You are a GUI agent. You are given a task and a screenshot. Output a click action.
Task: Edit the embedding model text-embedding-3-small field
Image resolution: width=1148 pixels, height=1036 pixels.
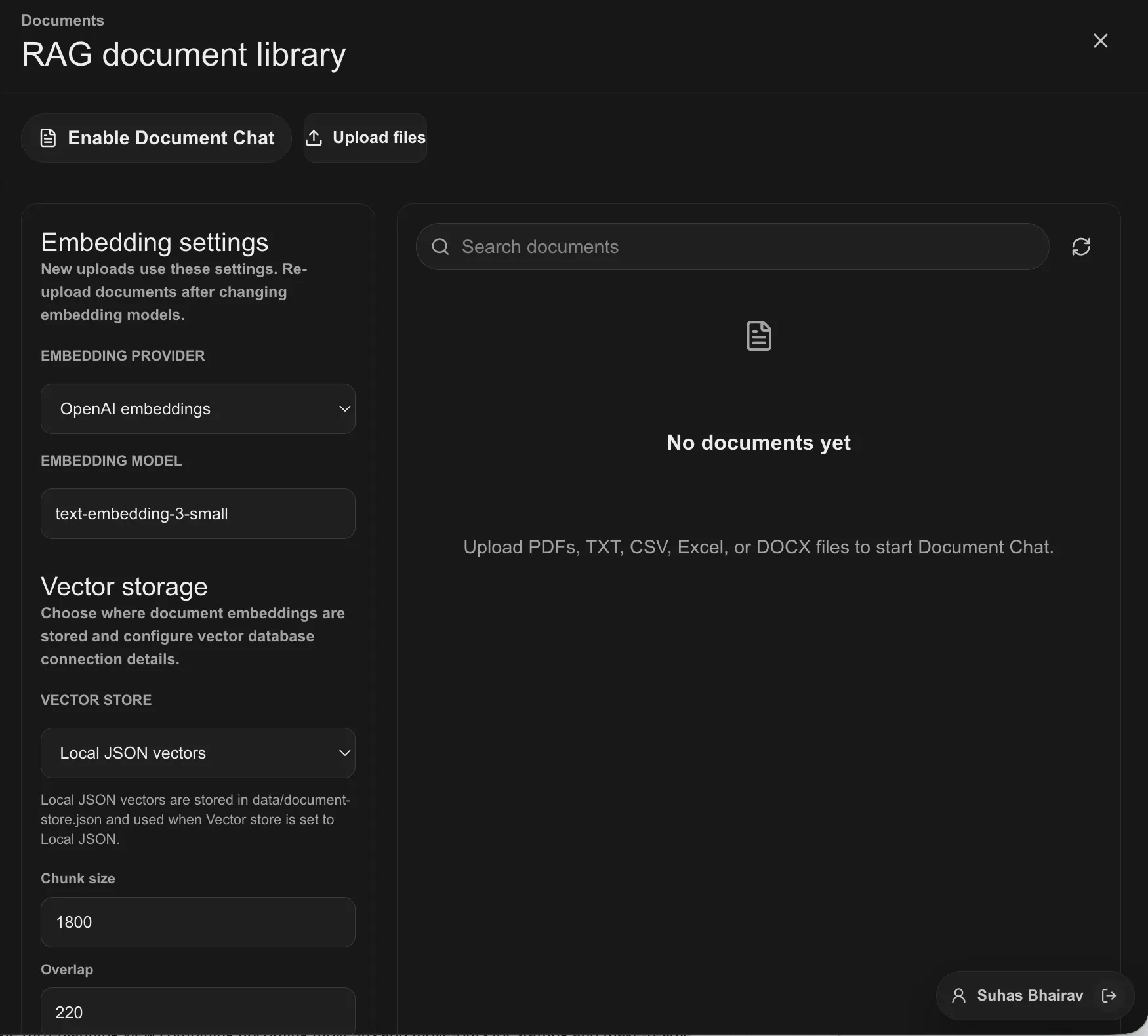198,513
